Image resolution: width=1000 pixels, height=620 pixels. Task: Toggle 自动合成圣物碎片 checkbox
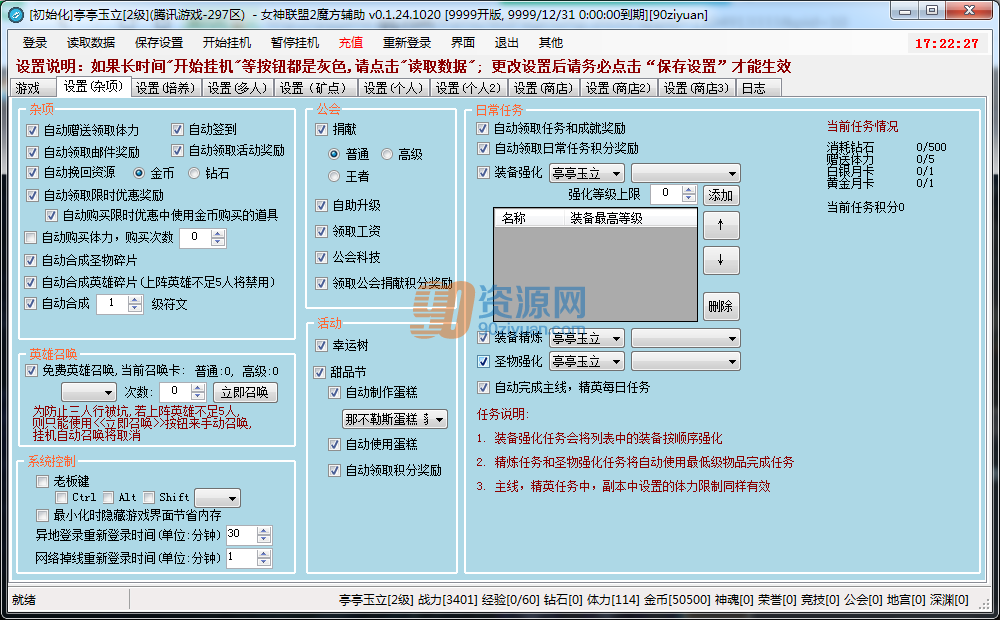[31, 260]
